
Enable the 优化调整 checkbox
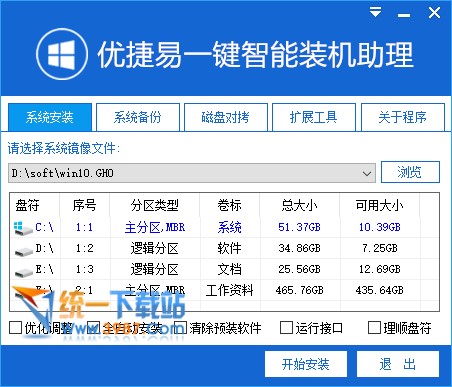click(x=15, y=328)
